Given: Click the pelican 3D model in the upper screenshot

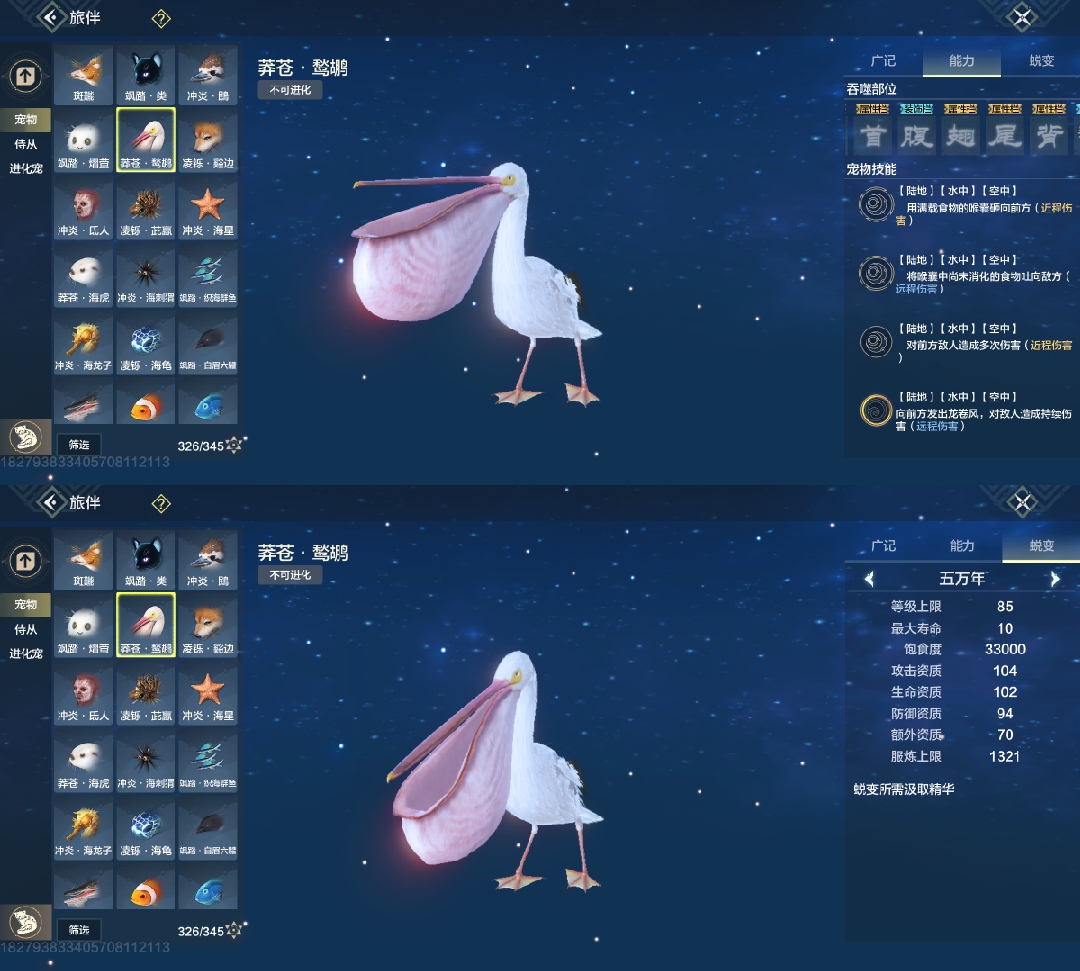Looking at the screenshot, I should pyautogui.click(x=475, y=282).
